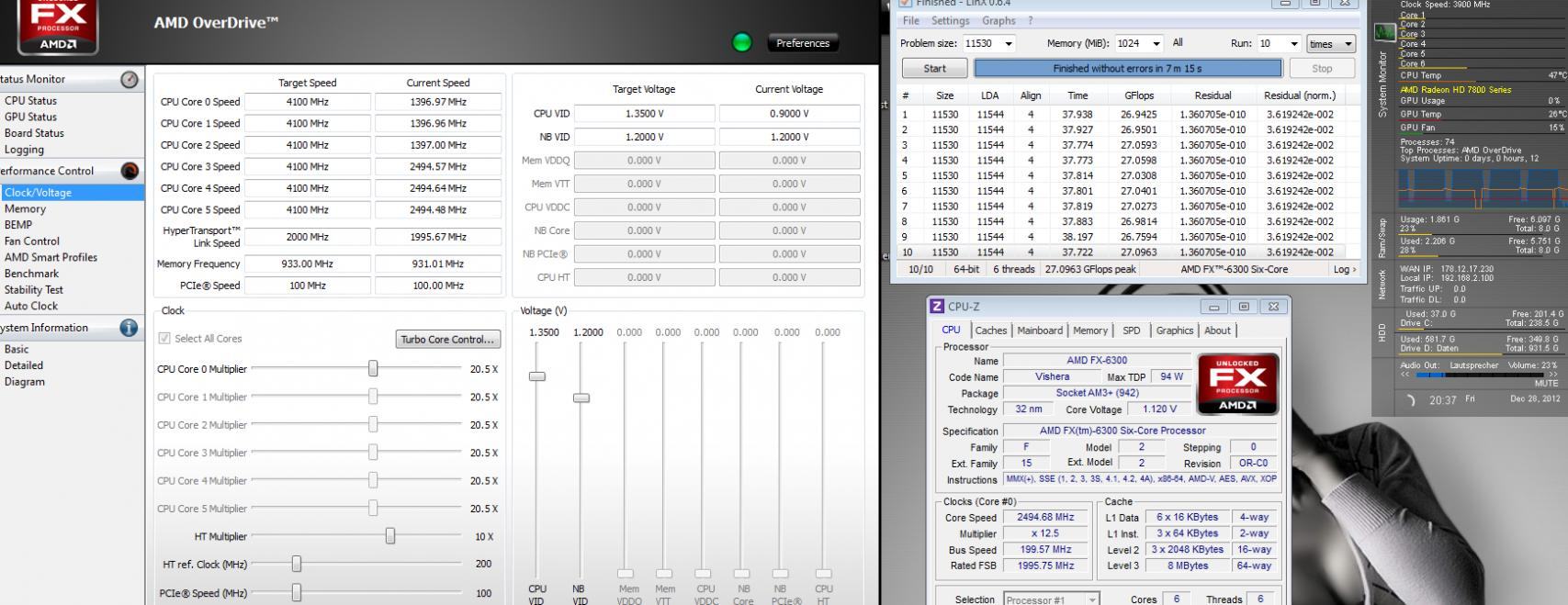
Task: Select Auto Clock in the sidebar
Action: [x=31, y=307]
